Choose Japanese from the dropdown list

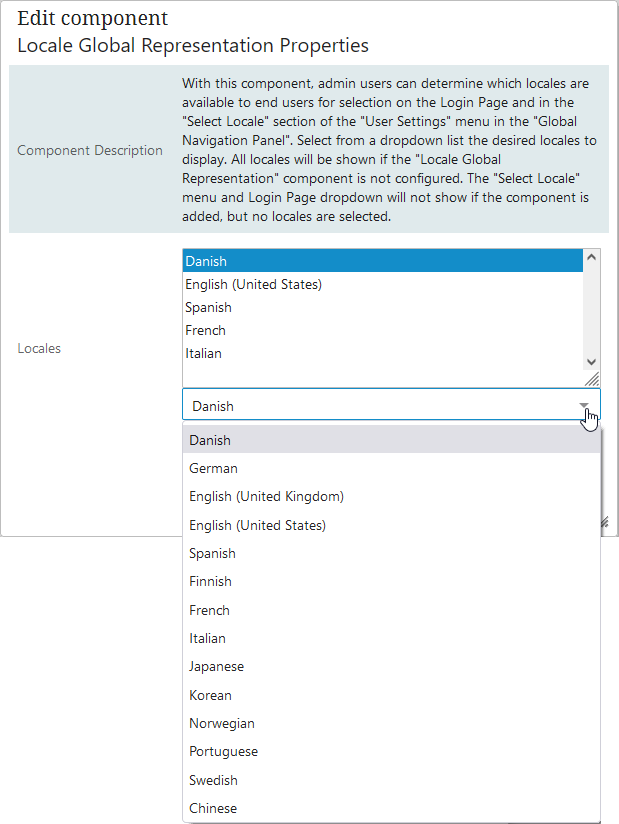click(x=391, y=667)
